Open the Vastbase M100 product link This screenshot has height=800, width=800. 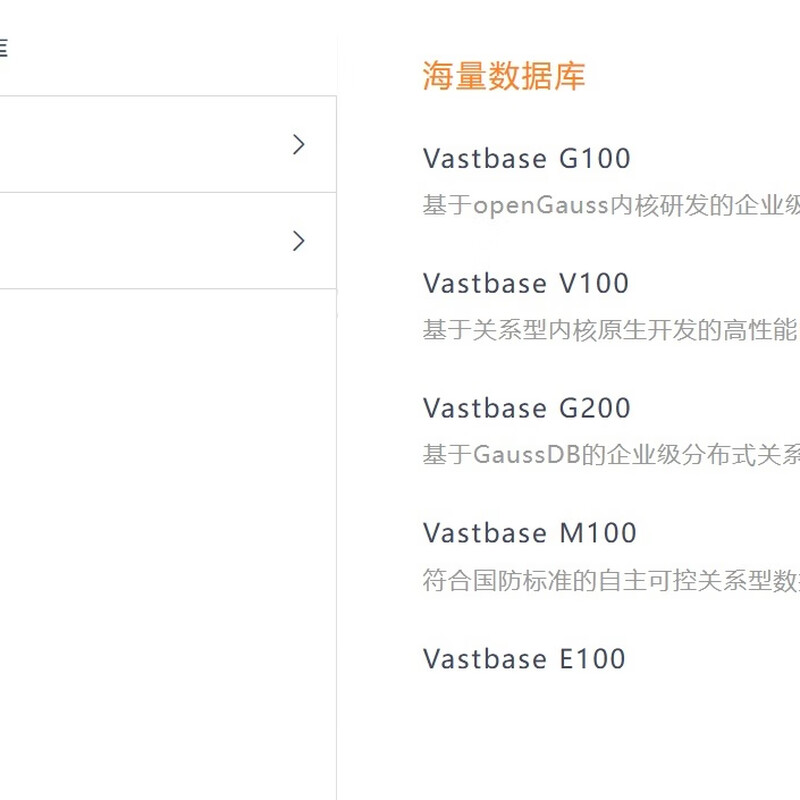click(x=531, y=533)
